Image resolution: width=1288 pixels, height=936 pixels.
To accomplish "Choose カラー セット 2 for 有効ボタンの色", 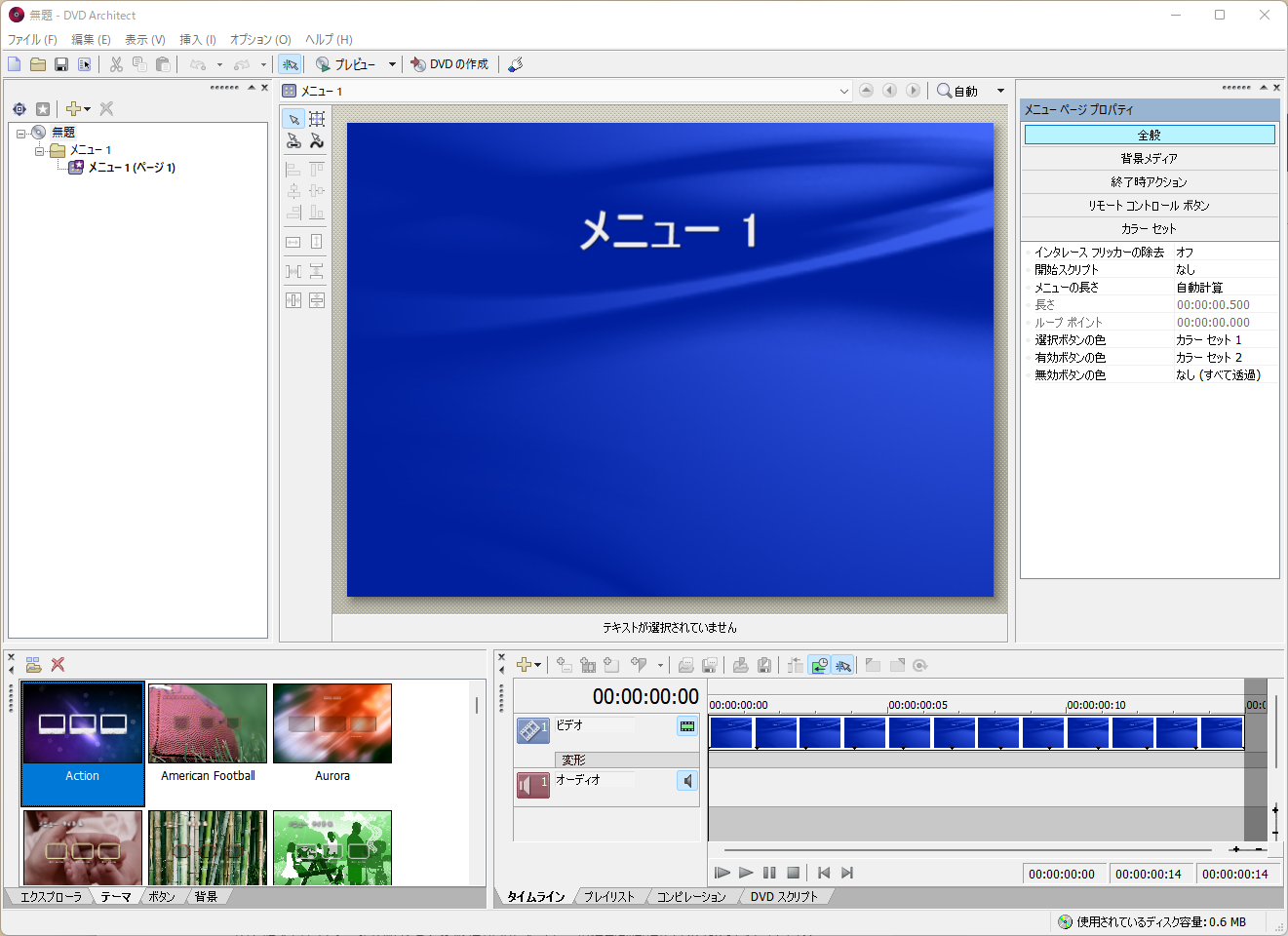I will point(1208,357).
